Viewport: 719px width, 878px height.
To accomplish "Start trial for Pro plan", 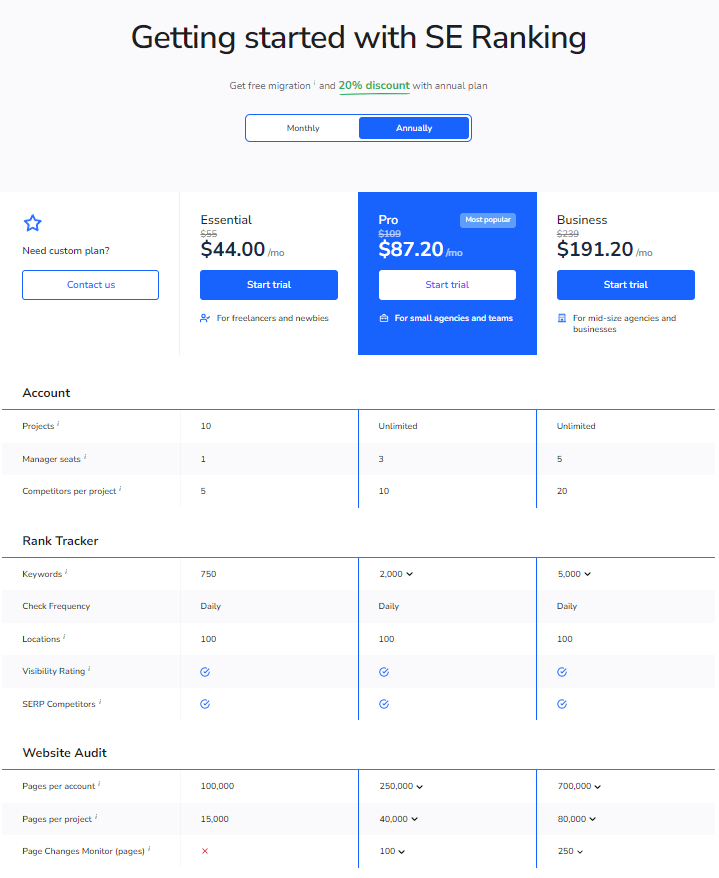I will (447, 284).
